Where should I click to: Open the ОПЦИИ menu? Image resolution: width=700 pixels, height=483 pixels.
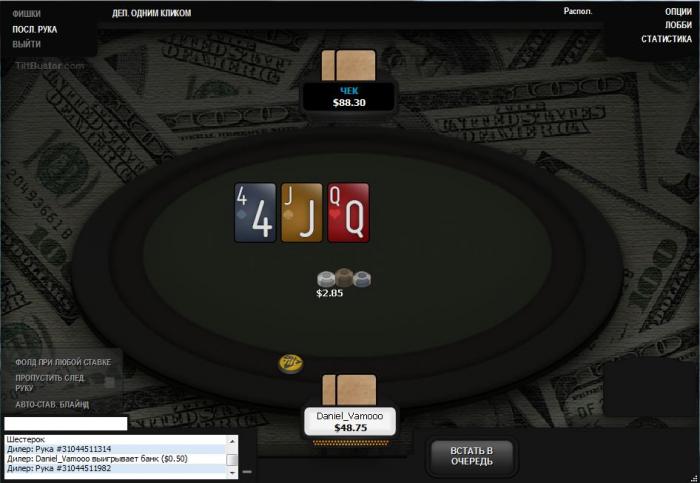(678, 12)
